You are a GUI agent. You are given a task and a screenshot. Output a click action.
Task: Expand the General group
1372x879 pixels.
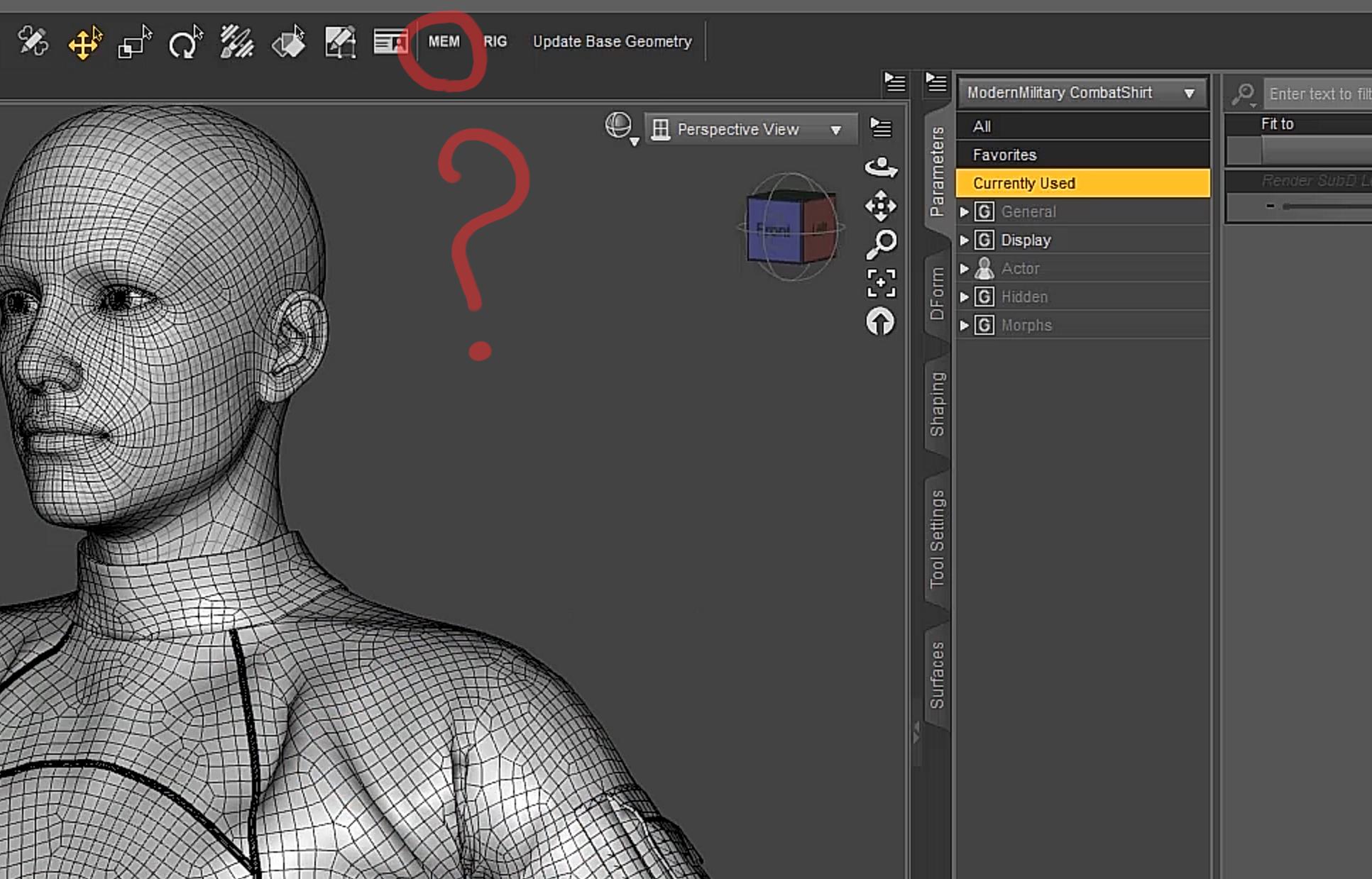tap(964, 211)
